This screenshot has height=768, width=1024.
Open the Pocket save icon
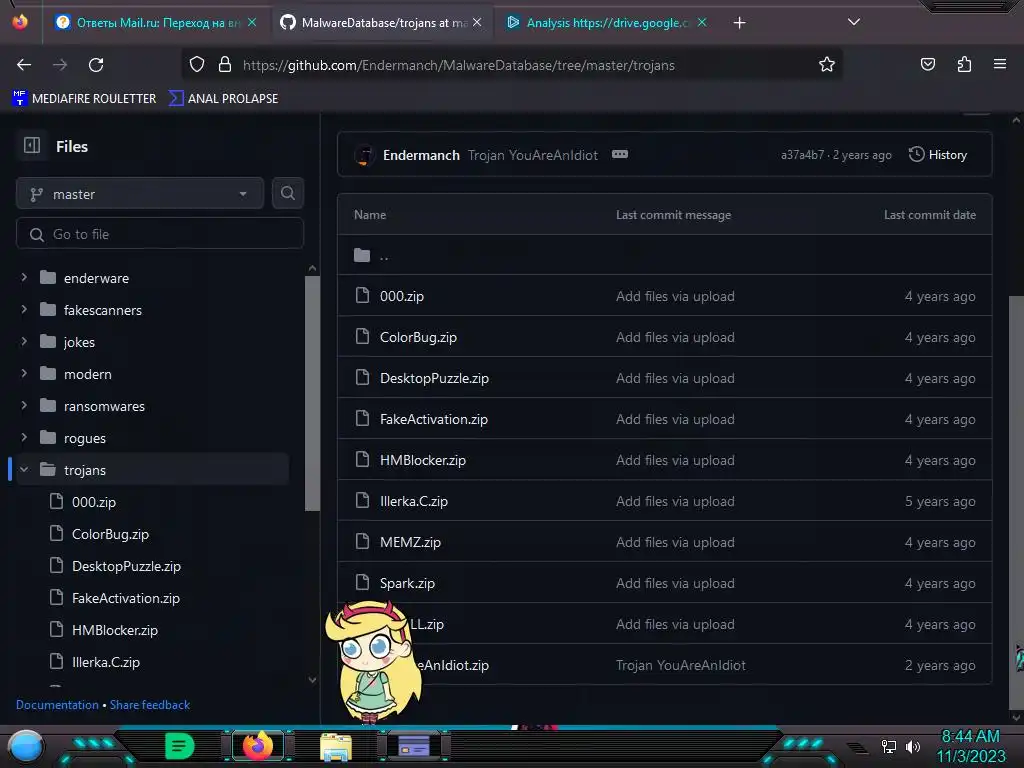click(x=928, y=64)
